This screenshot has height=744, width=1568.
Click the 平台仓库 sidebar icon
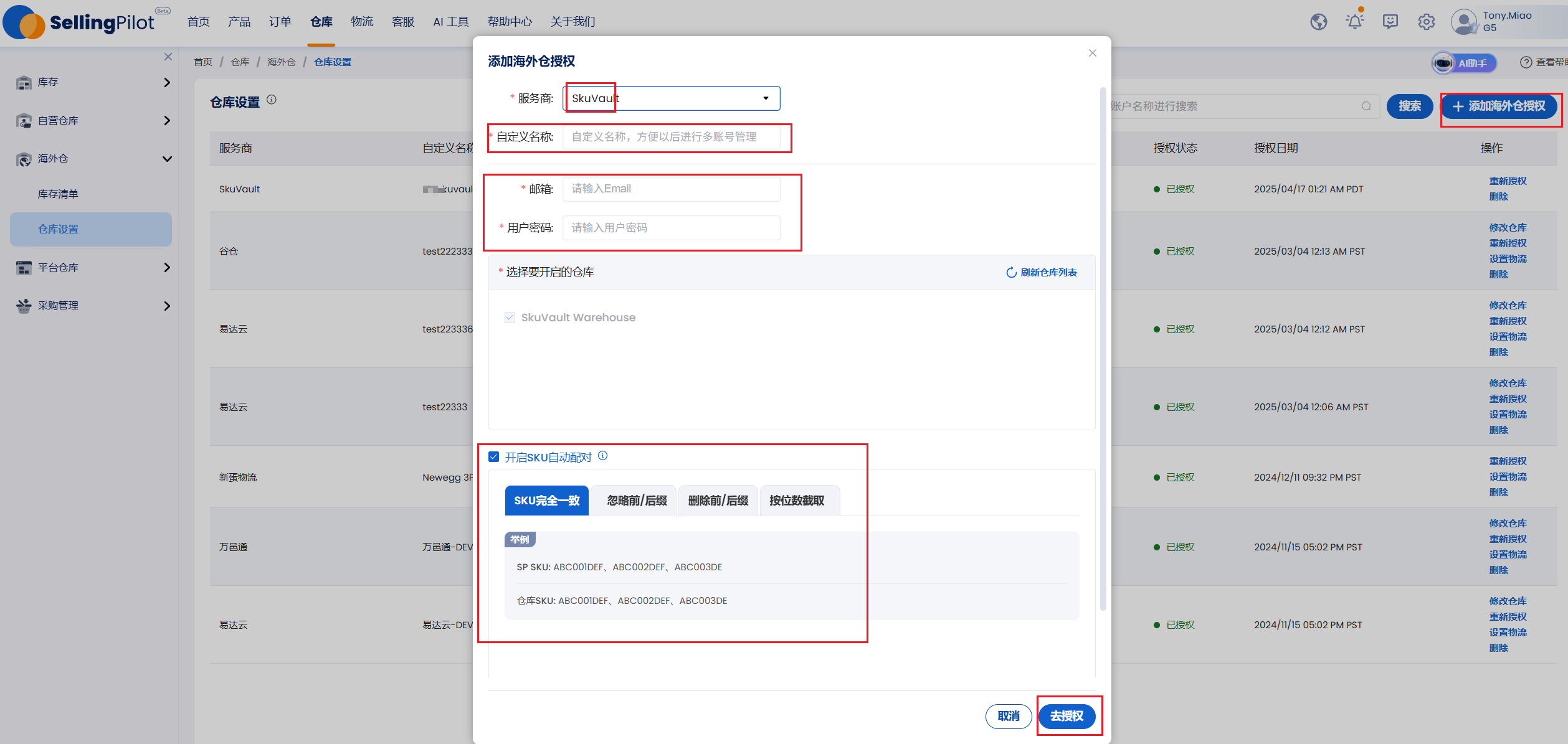tap(24, 268)
